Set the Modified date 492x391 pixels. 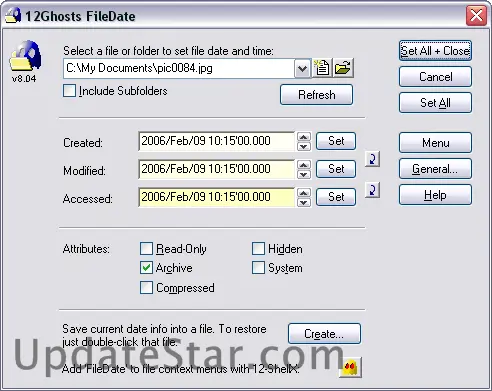336,169
